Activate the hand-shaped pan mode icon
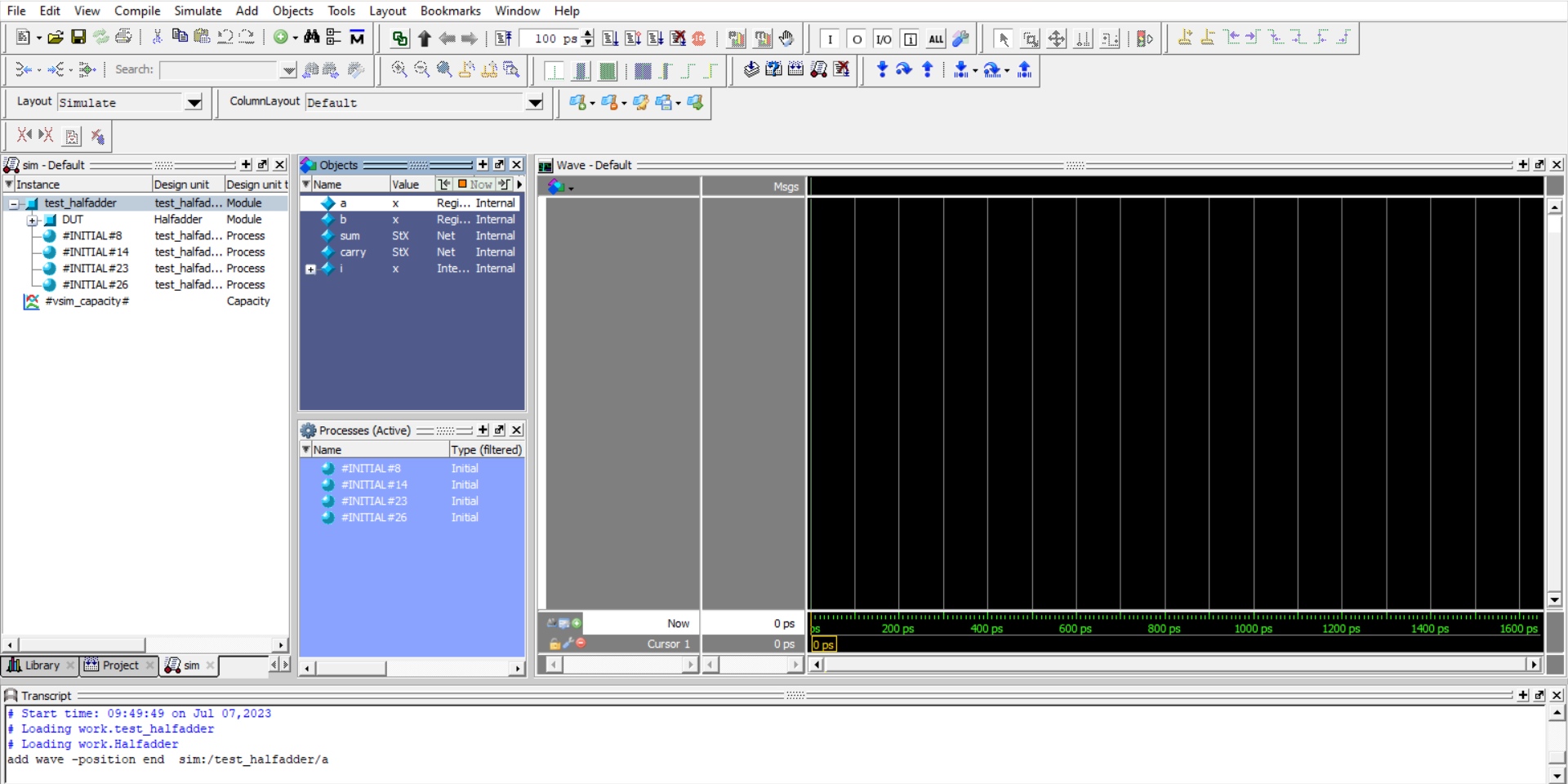The height and width of the screenshot is (784, 1568). tap(786, 38)
